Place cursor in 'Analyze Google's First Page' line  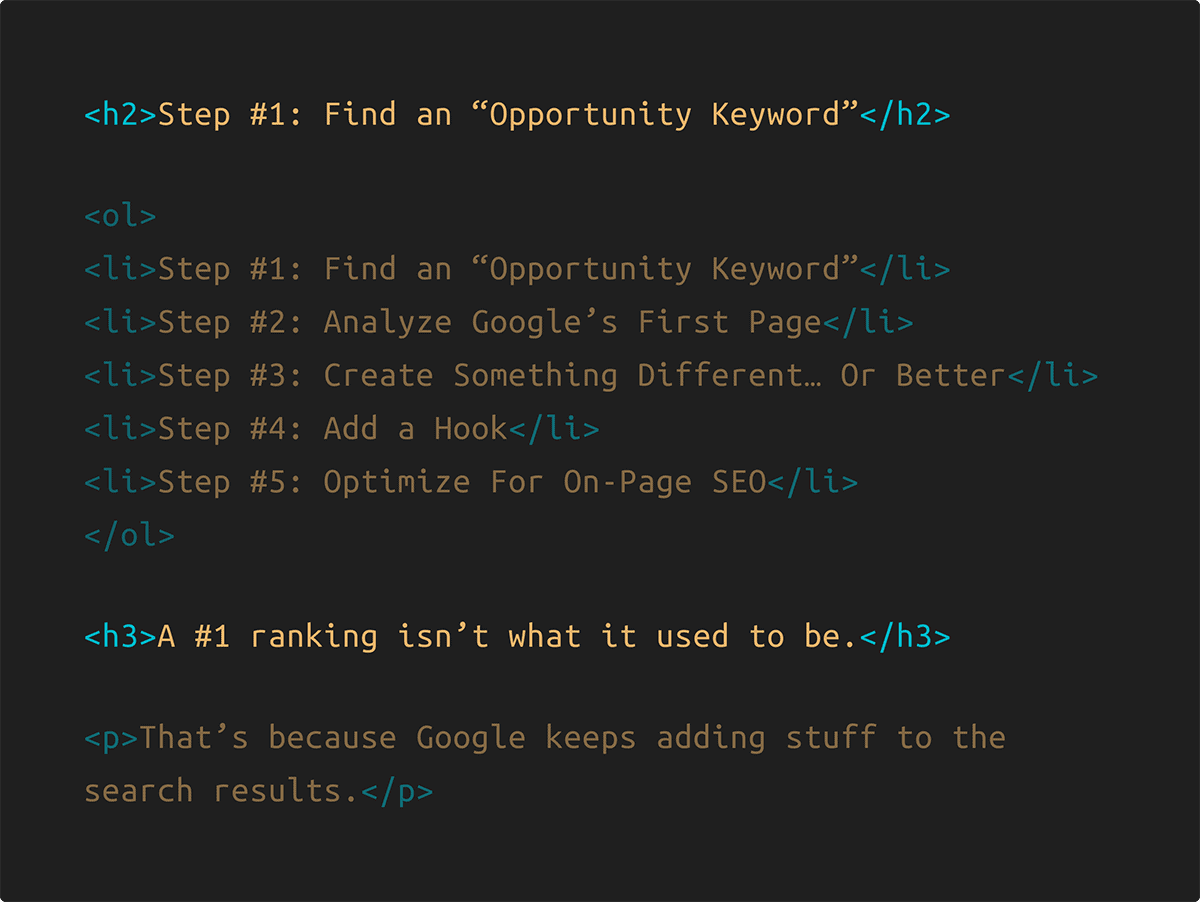[572, 323]
